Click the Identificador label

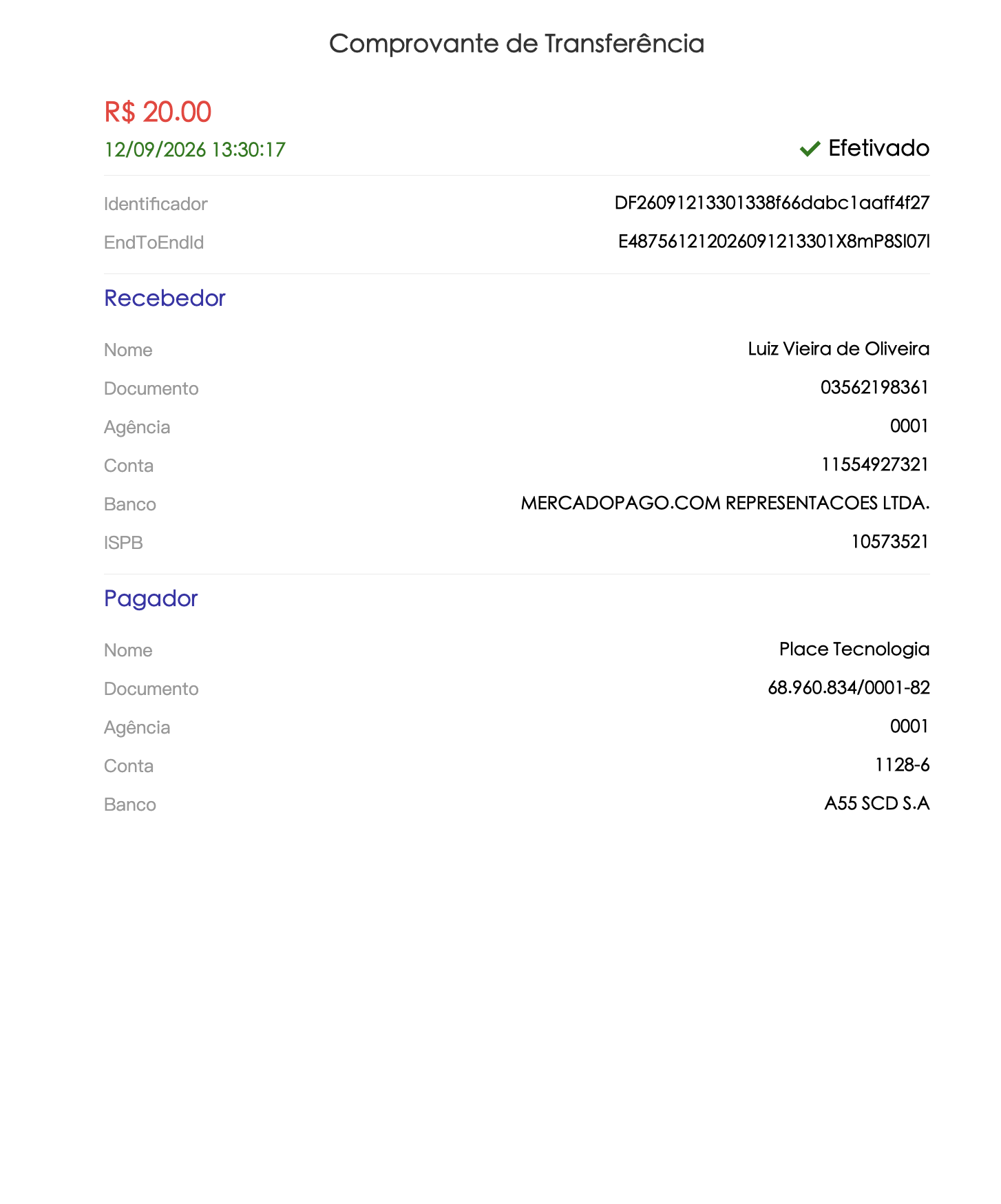tap(156, 204)
